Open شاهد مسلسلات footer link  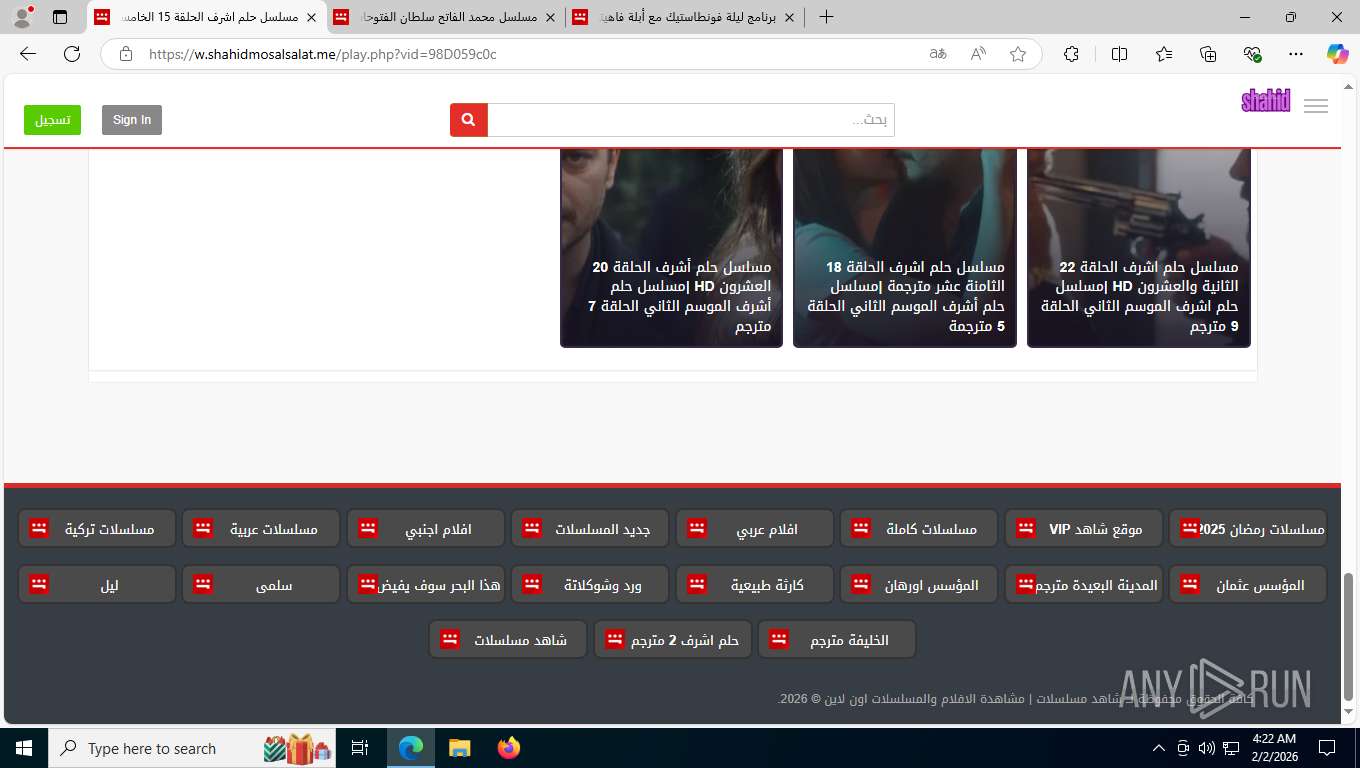[x=508, y=640]
